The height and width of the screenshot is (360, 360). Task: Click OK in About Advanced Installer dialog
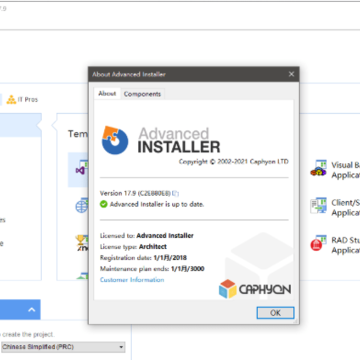tap(275, 313)
